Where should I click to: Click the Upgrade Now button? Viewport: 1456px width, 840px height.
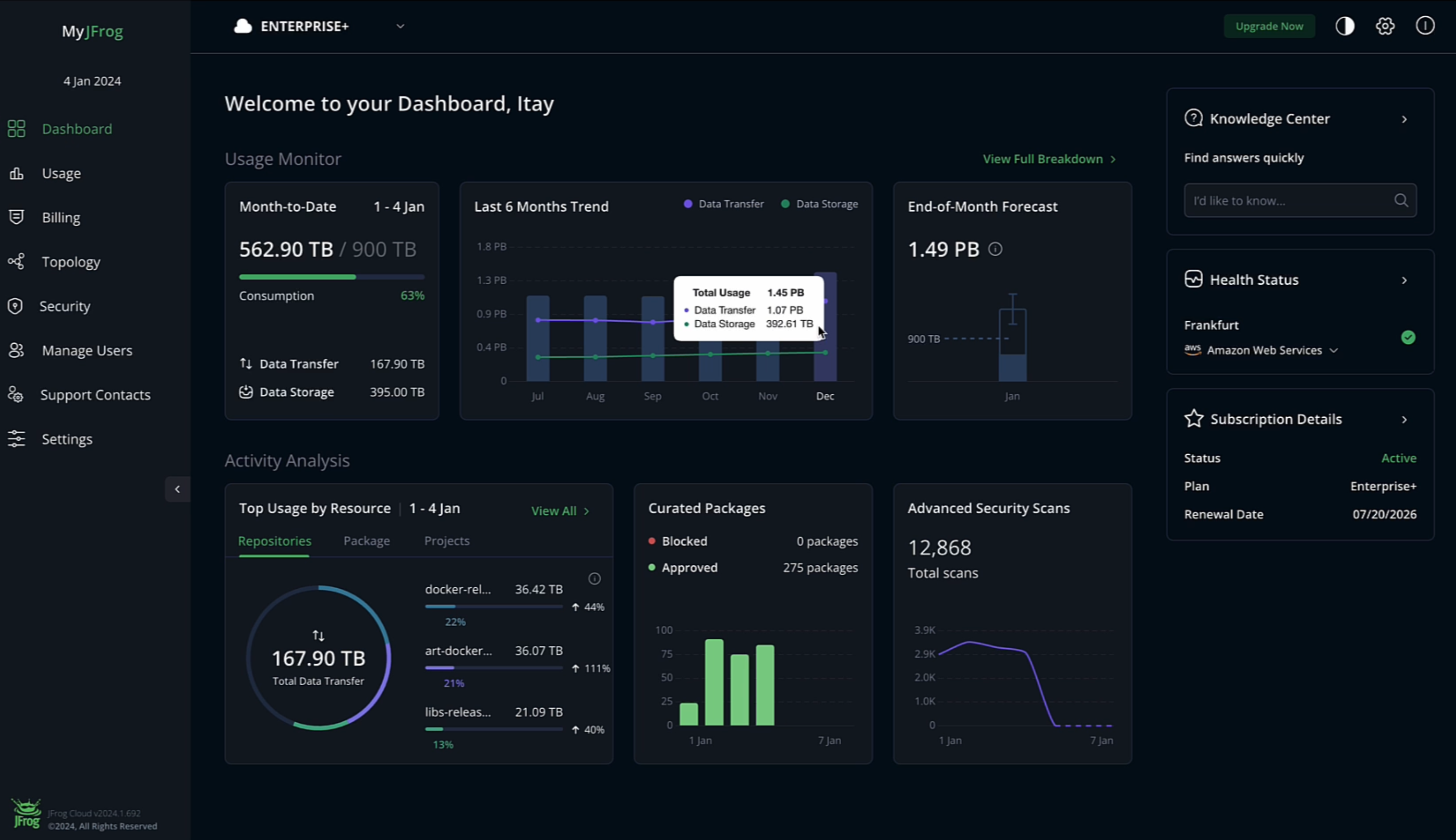tap(1269, 27)
